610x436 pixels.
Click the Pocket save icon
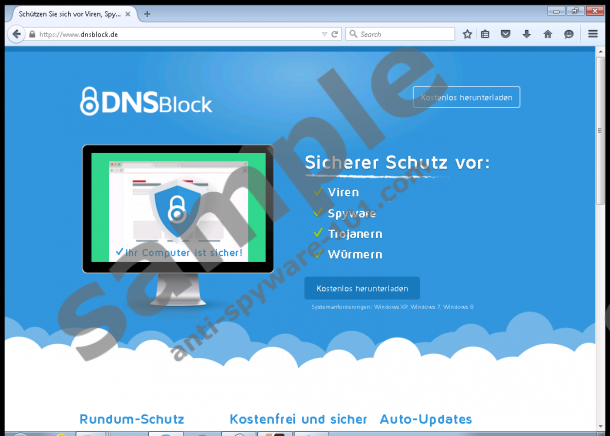(506, 34)
